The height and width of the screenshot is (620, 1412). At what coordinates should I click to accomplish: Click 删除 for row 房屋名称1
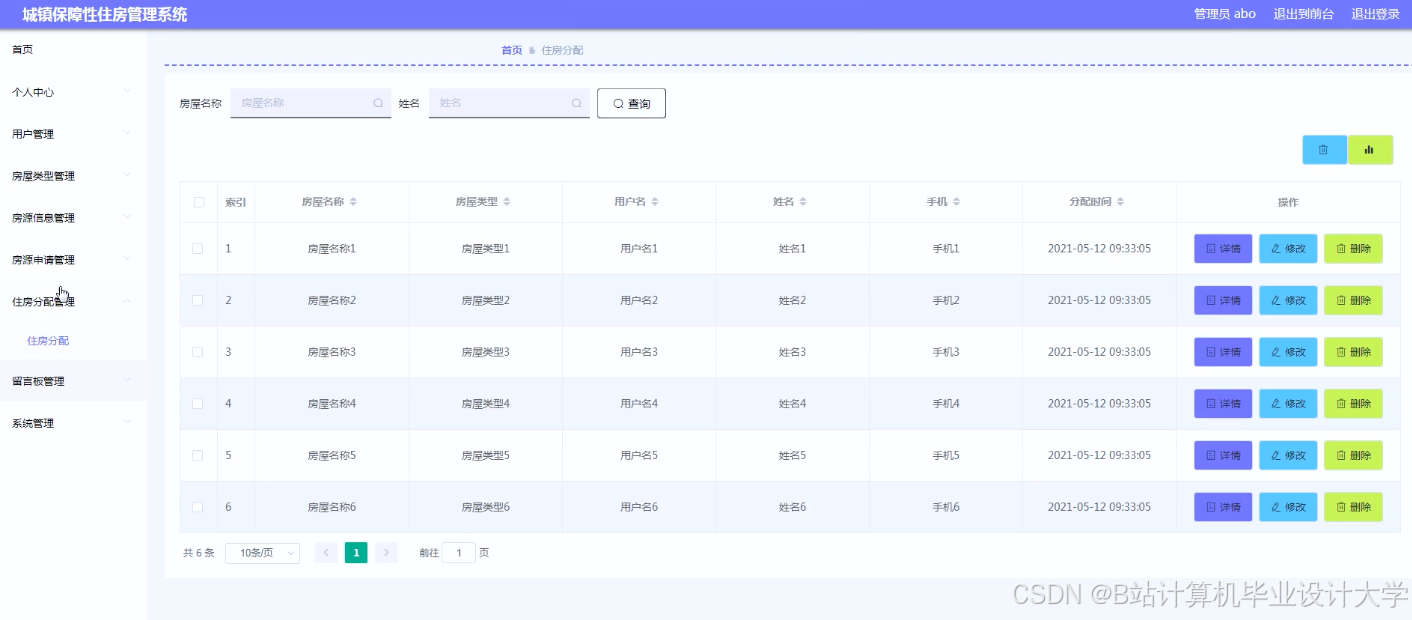[1353, 249]
